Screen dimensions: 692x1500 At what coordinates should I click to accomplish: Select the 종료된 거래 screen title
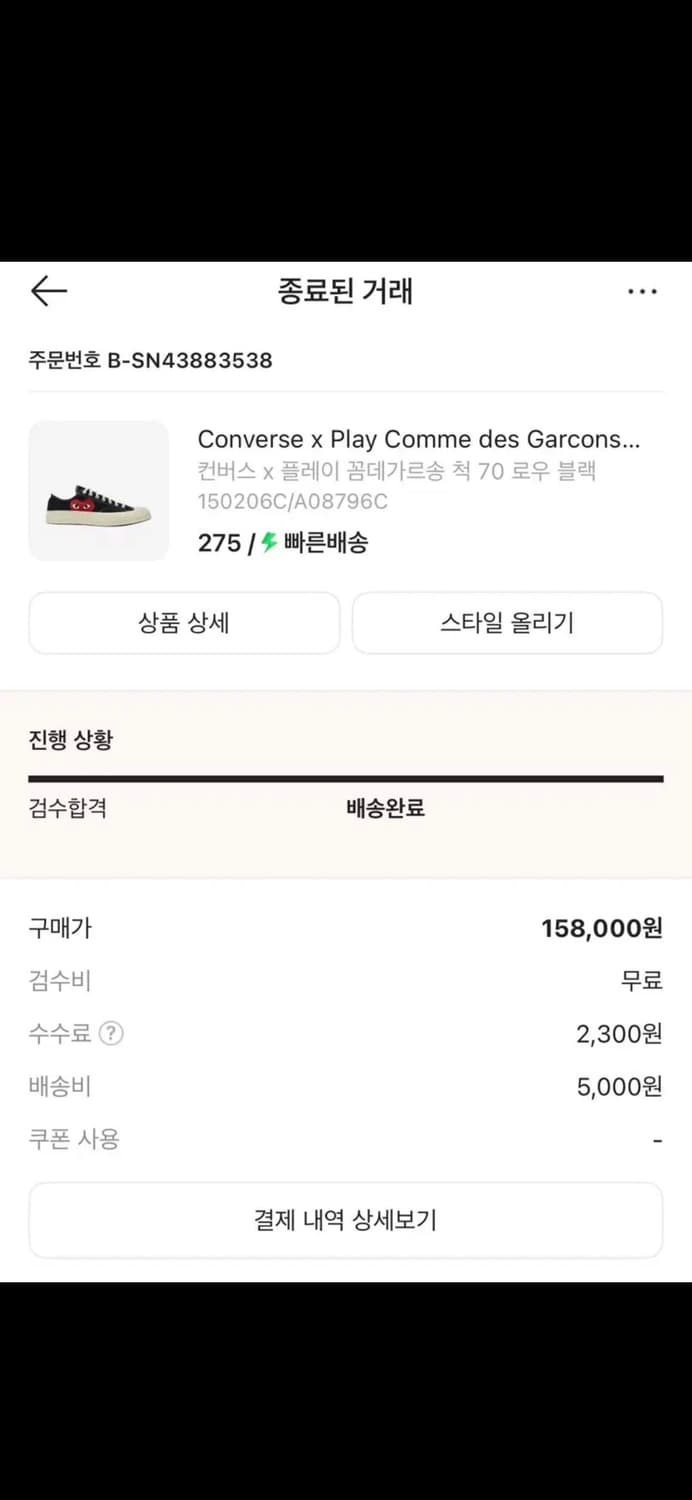[x=346, y=291]
